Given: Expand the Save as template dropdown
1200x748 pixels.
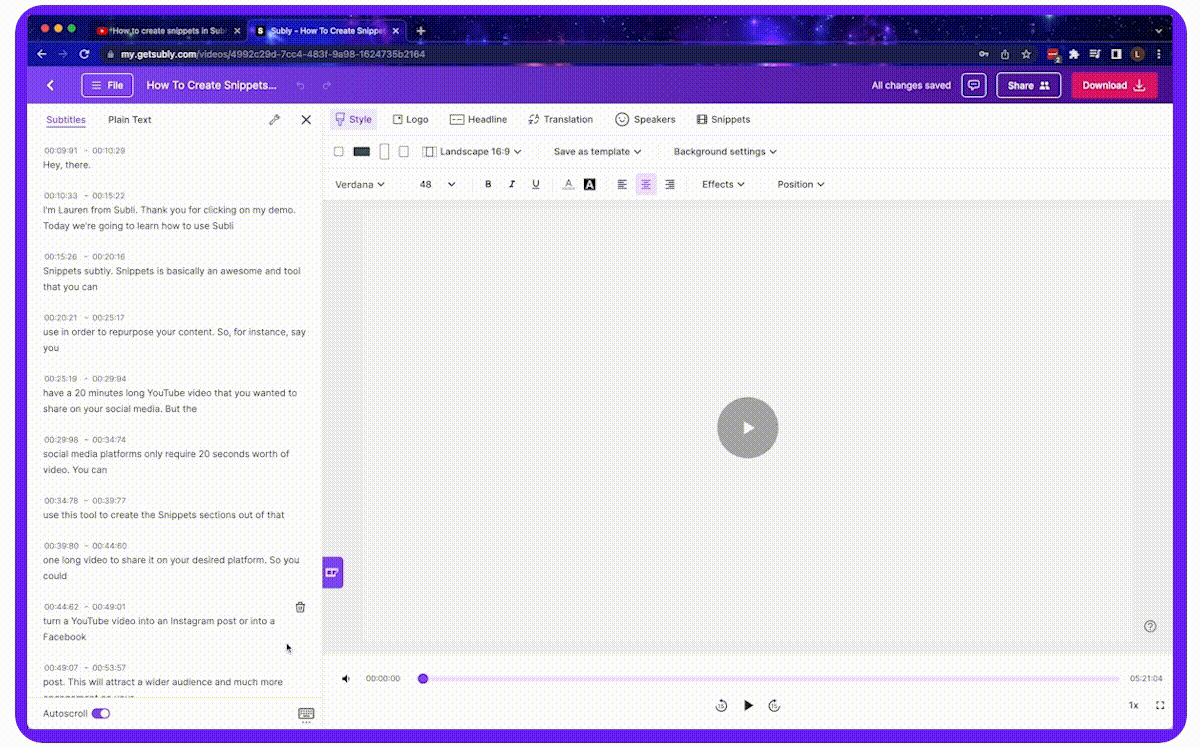Looking at the screenshot, I should click(597, 152).
